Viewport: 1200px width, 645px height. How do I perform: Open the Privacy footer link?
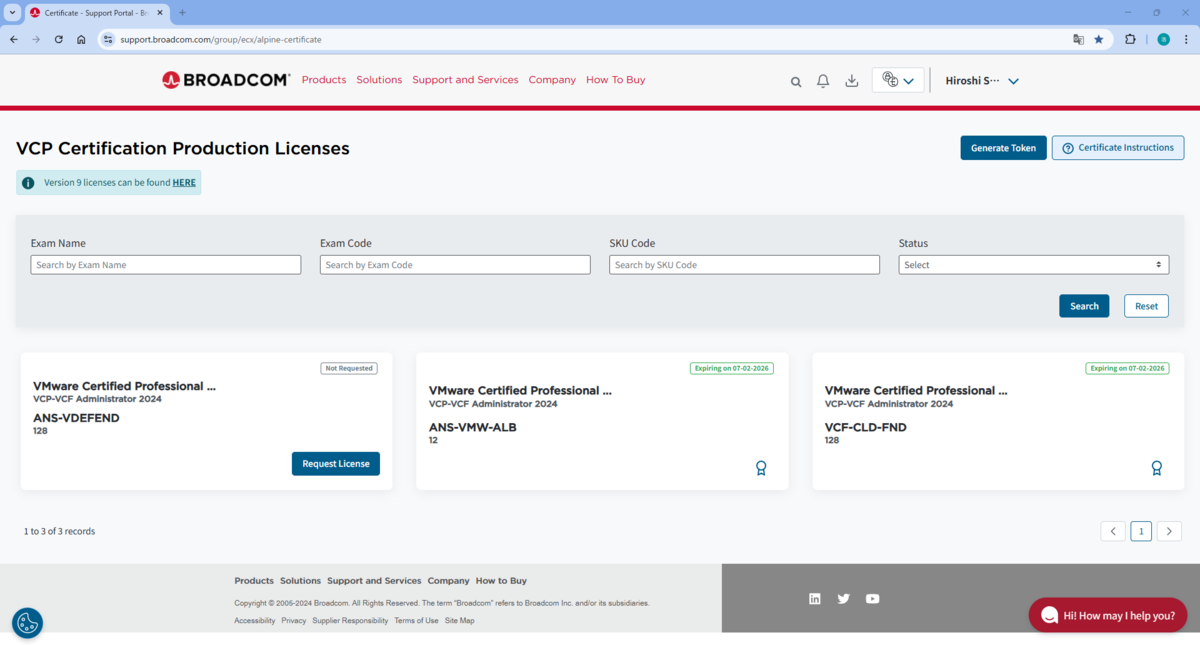294,621
